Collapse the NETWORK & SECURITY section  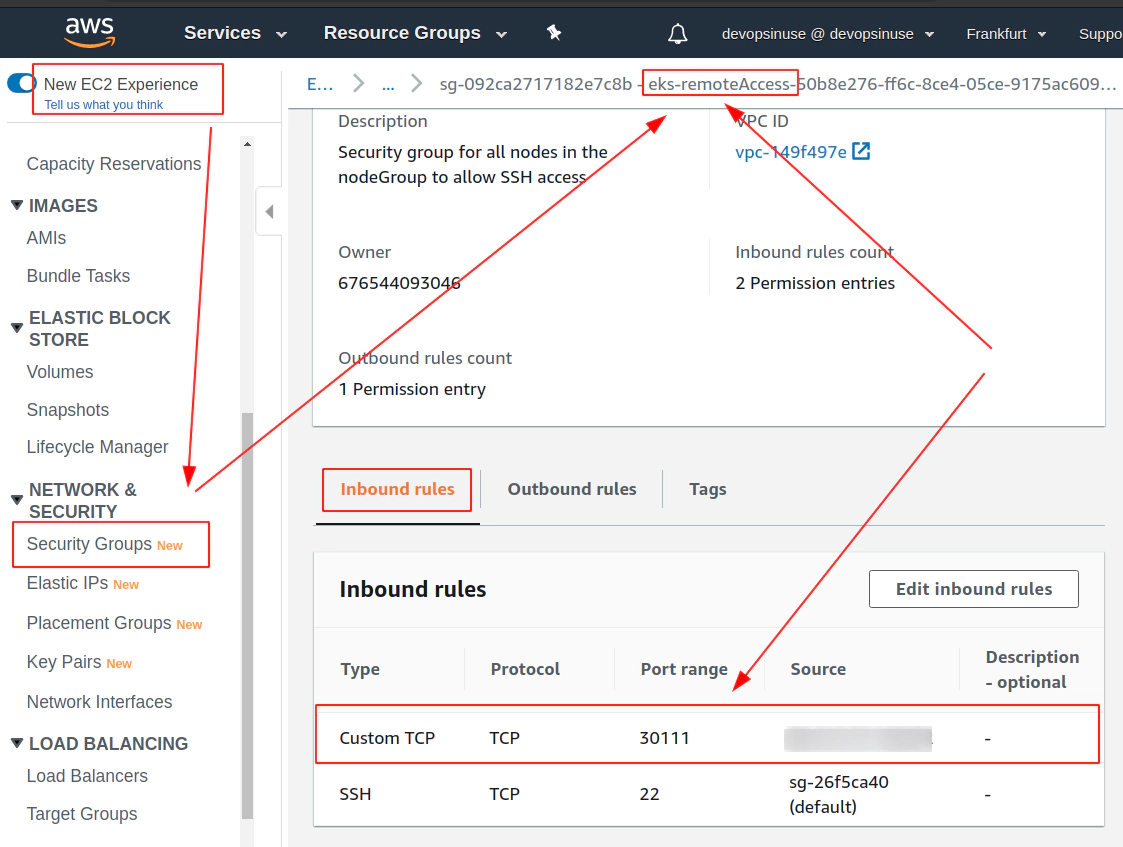coord(17,500)
